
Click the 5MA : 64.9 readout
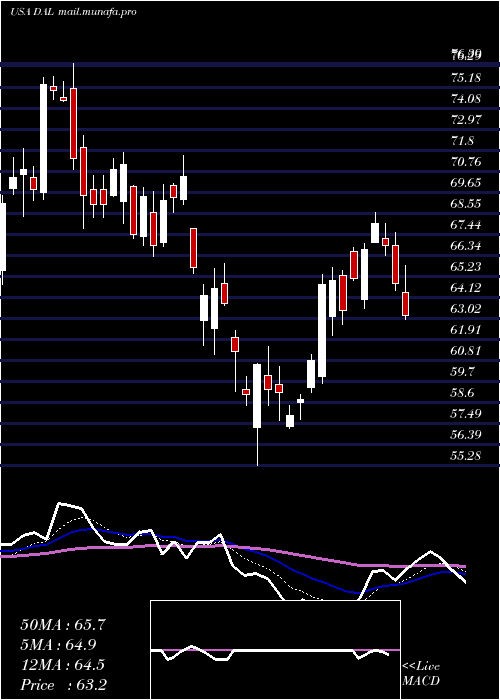click(x=58, y=645)
